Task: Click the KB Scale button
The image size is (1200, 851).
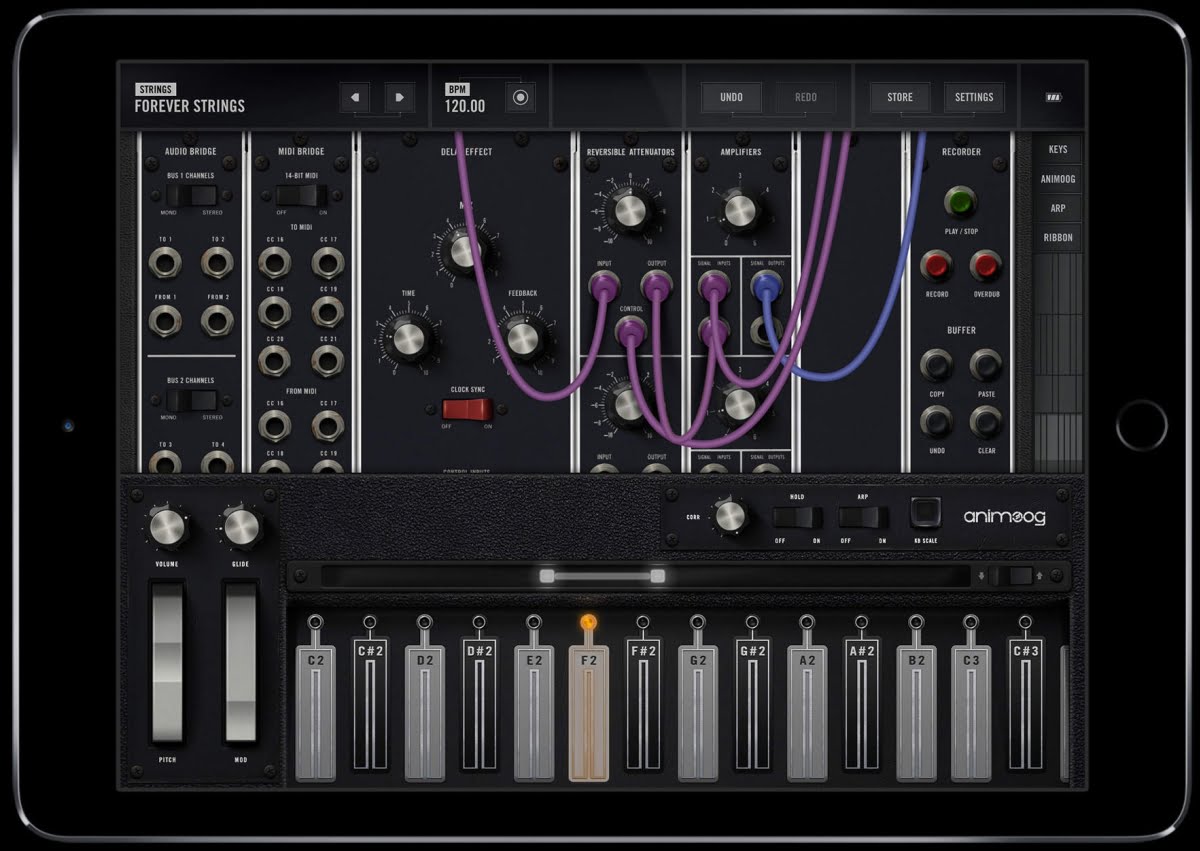Action: [x=925, y=513]
